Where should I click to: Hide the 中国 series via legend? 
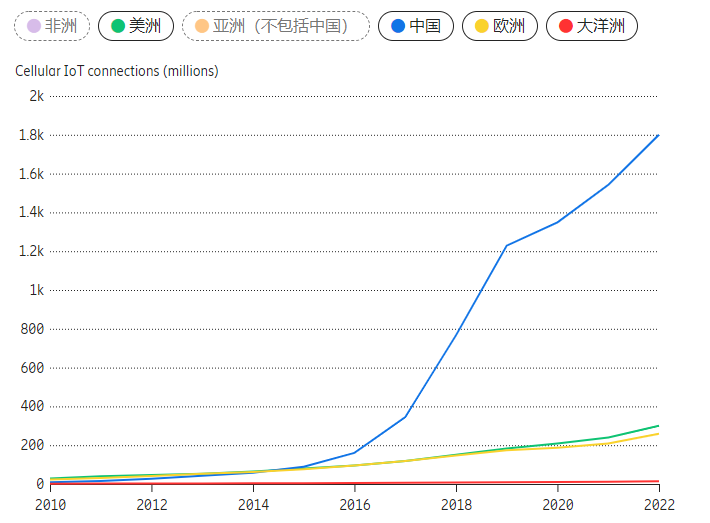click(415, 26)
